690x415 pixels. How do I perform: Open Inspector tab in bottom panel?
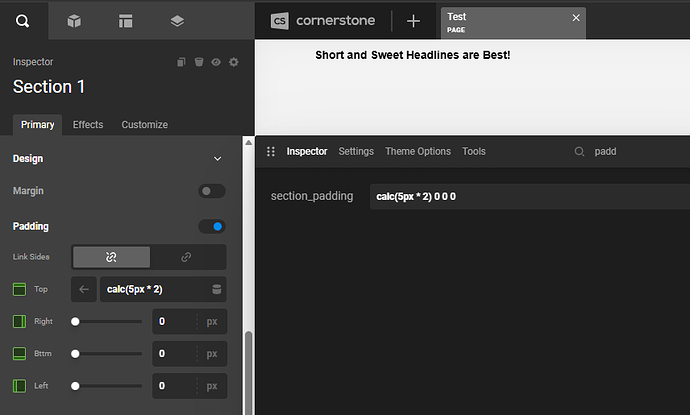tap(307, 151)
